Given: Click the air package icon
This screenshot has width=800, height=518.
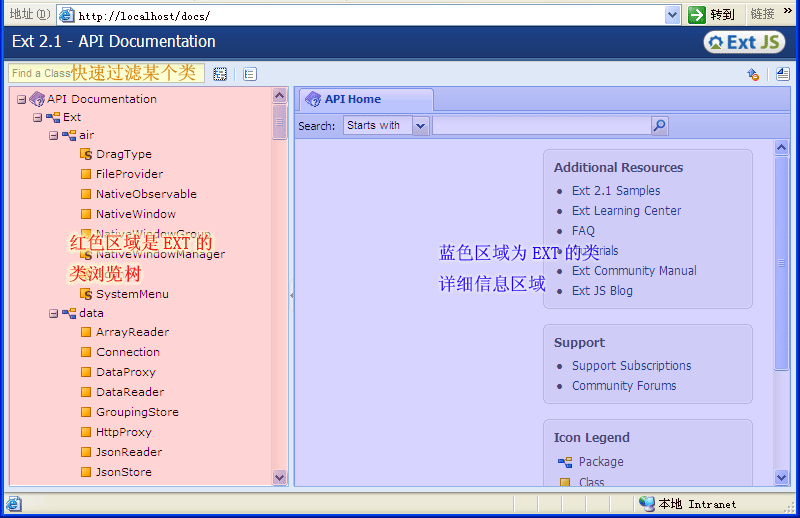Looking at the screenshot, I should tap(69, 135).
